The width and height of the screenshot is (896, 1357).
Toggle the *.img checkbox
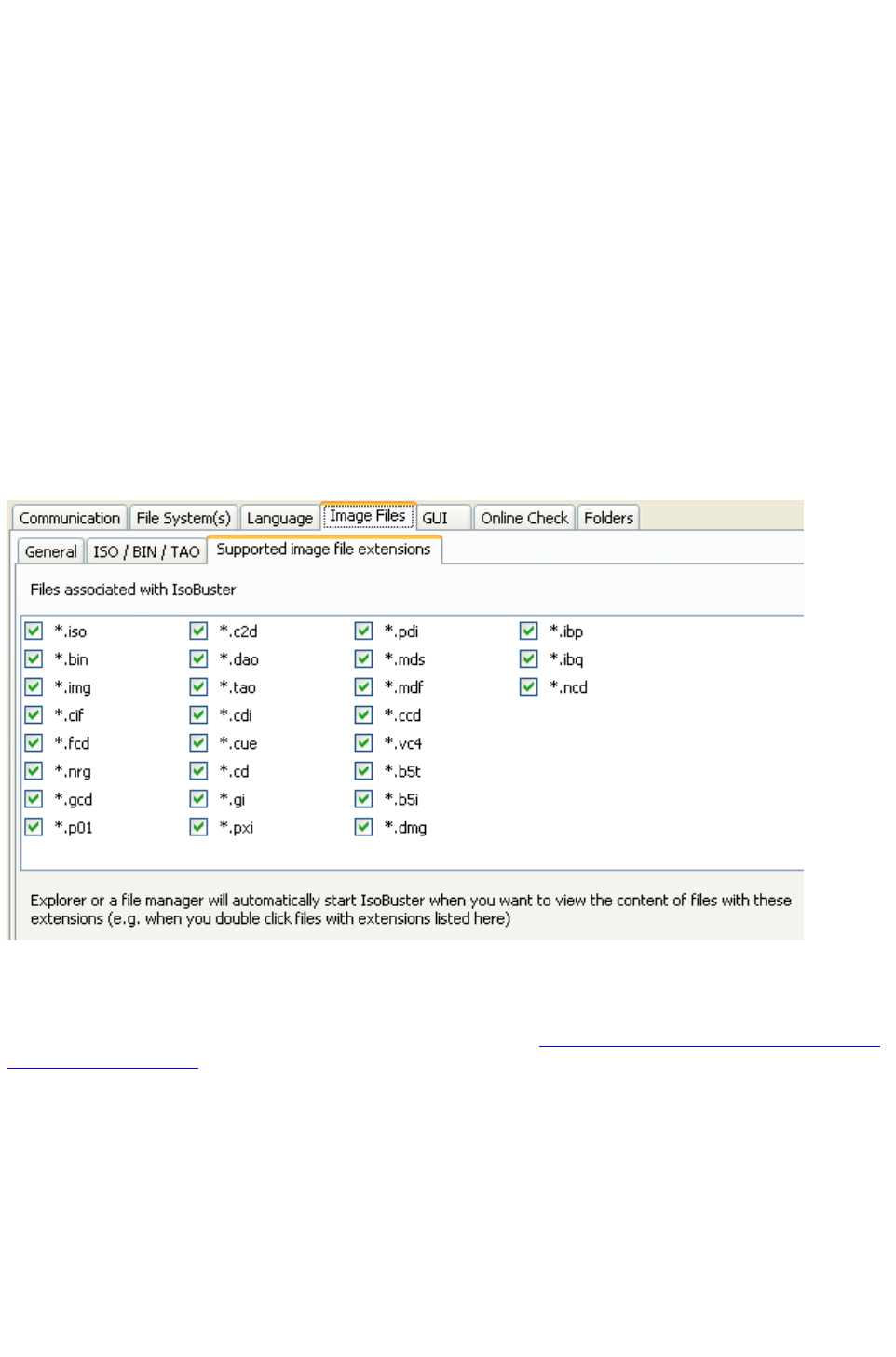coord(34,686)
